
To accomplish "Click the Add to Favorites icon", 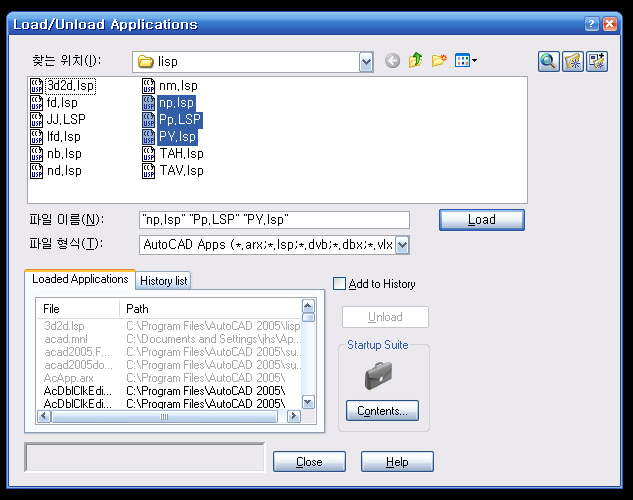I will 599,62.
